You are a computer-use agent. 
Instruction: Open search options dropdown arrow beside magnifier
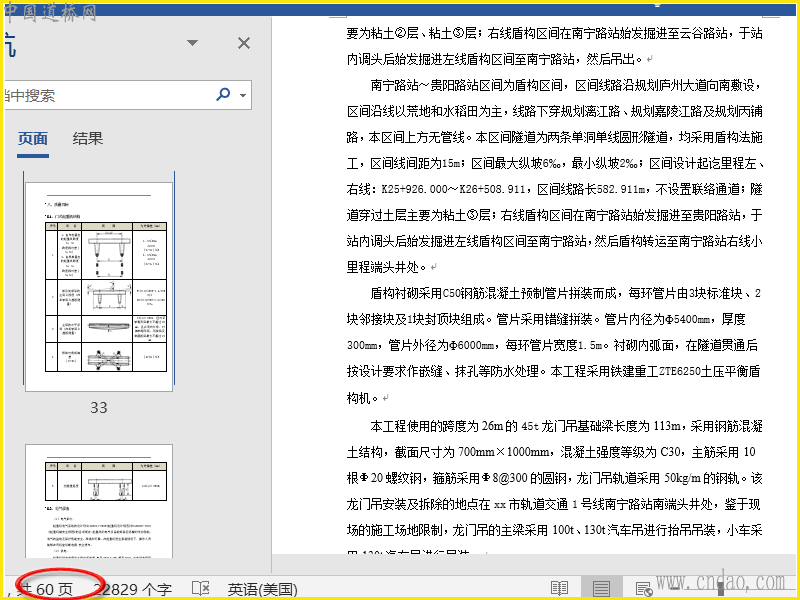point(243,95)
